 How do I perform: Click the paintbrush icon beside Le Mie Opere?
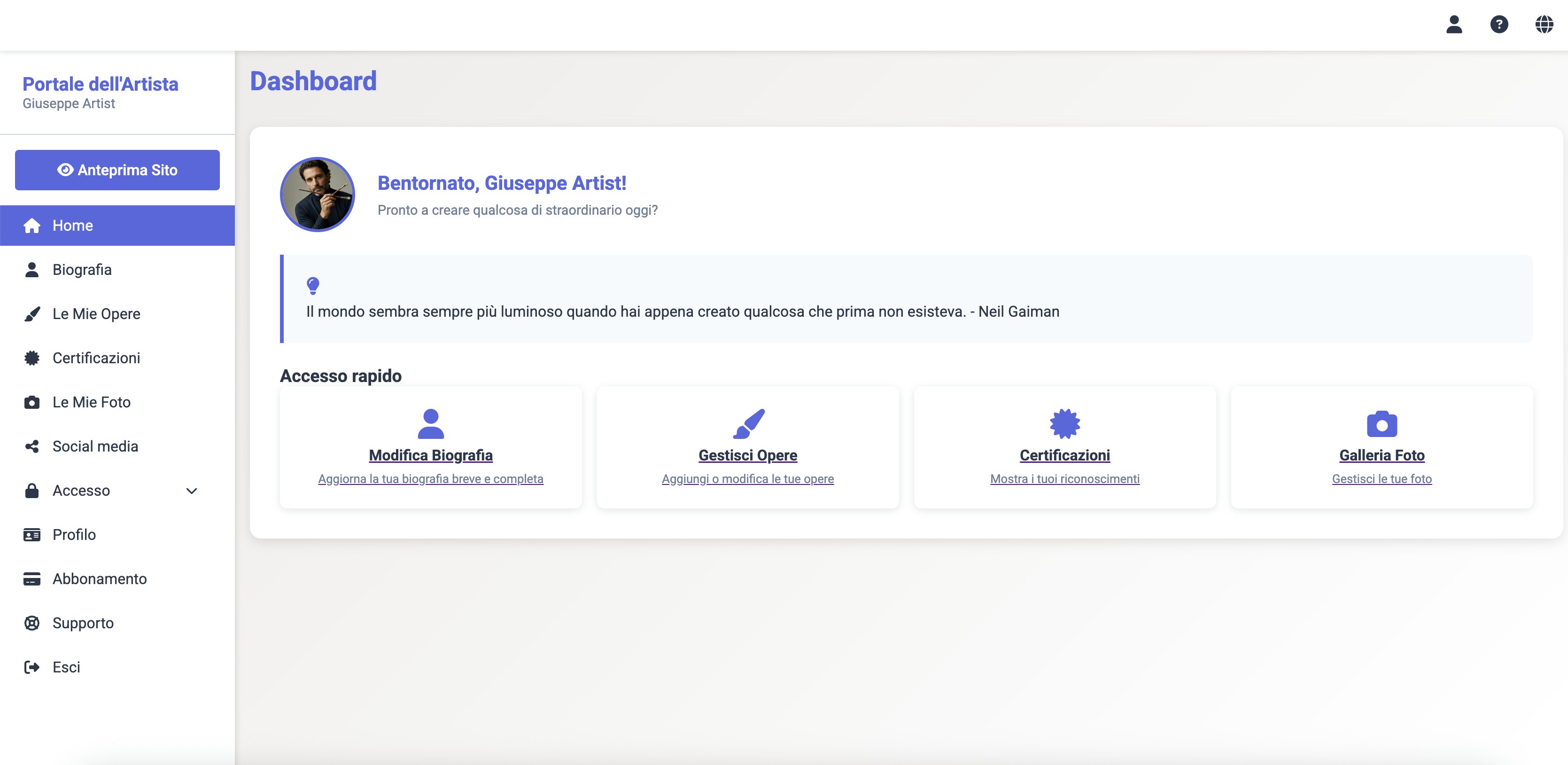click(31, 314)
